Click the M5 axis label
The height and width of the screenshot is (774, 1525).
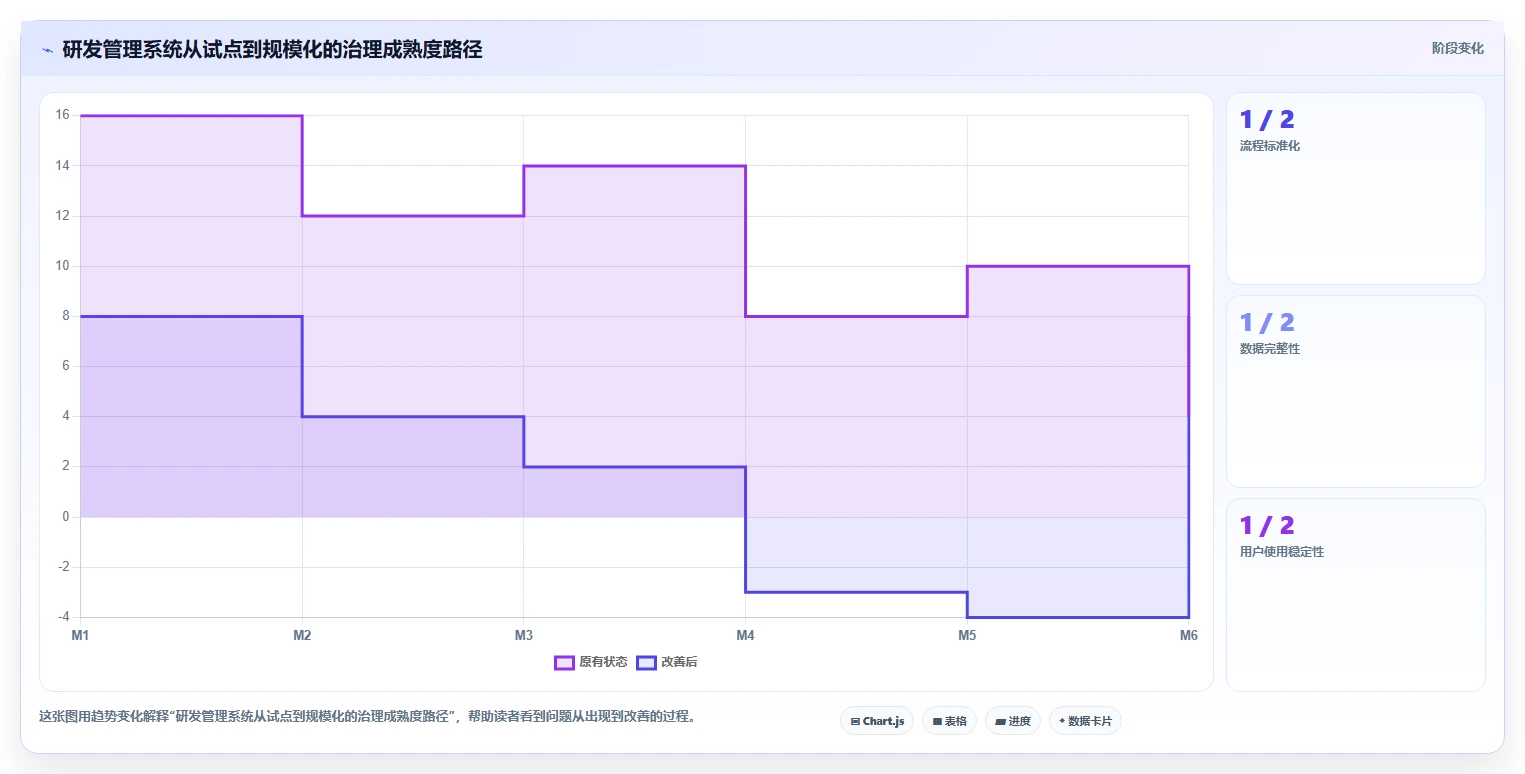click(967, 635)
